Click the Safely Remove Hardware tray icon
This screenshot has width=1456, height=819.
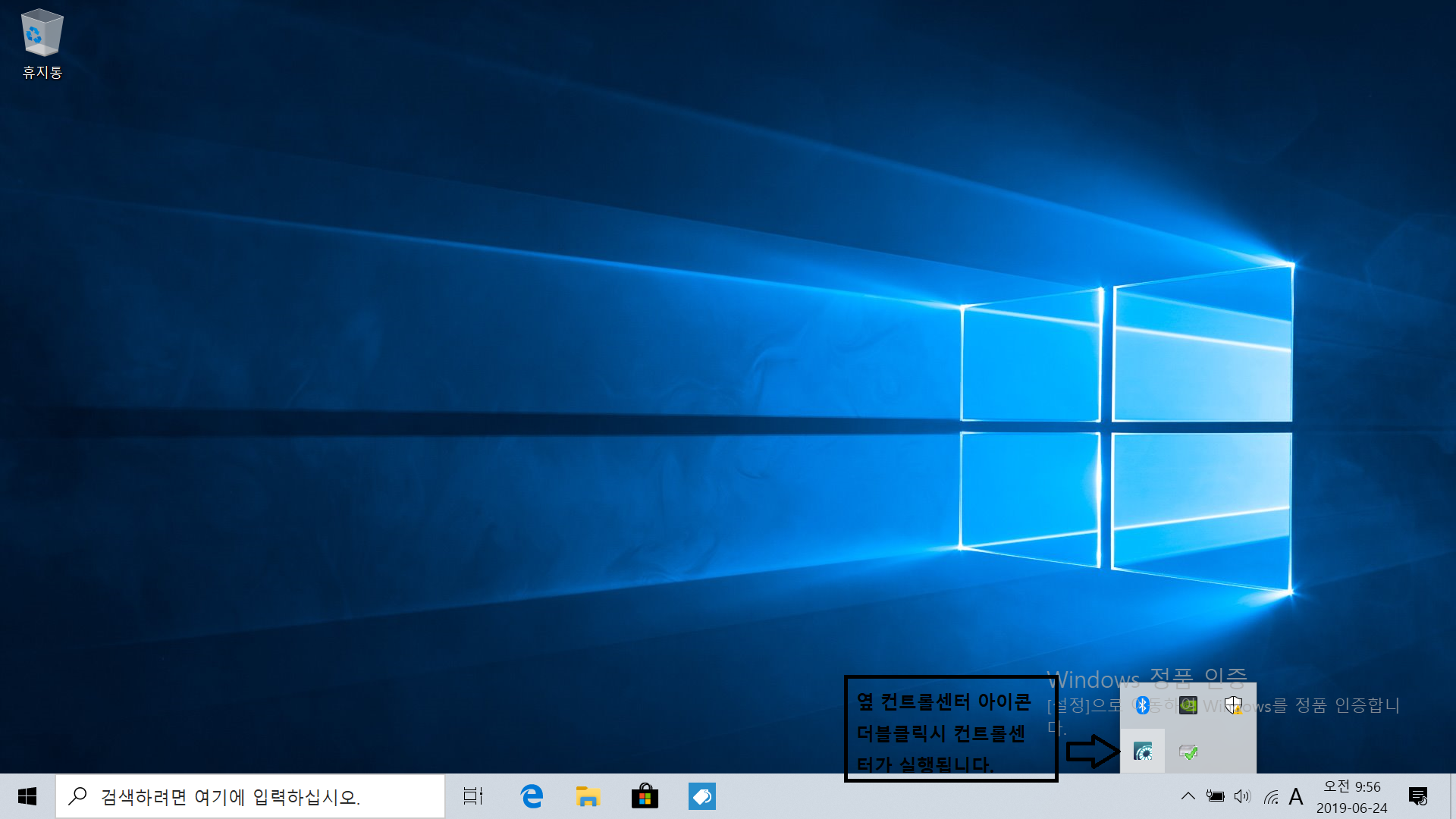coord(1188,752)
